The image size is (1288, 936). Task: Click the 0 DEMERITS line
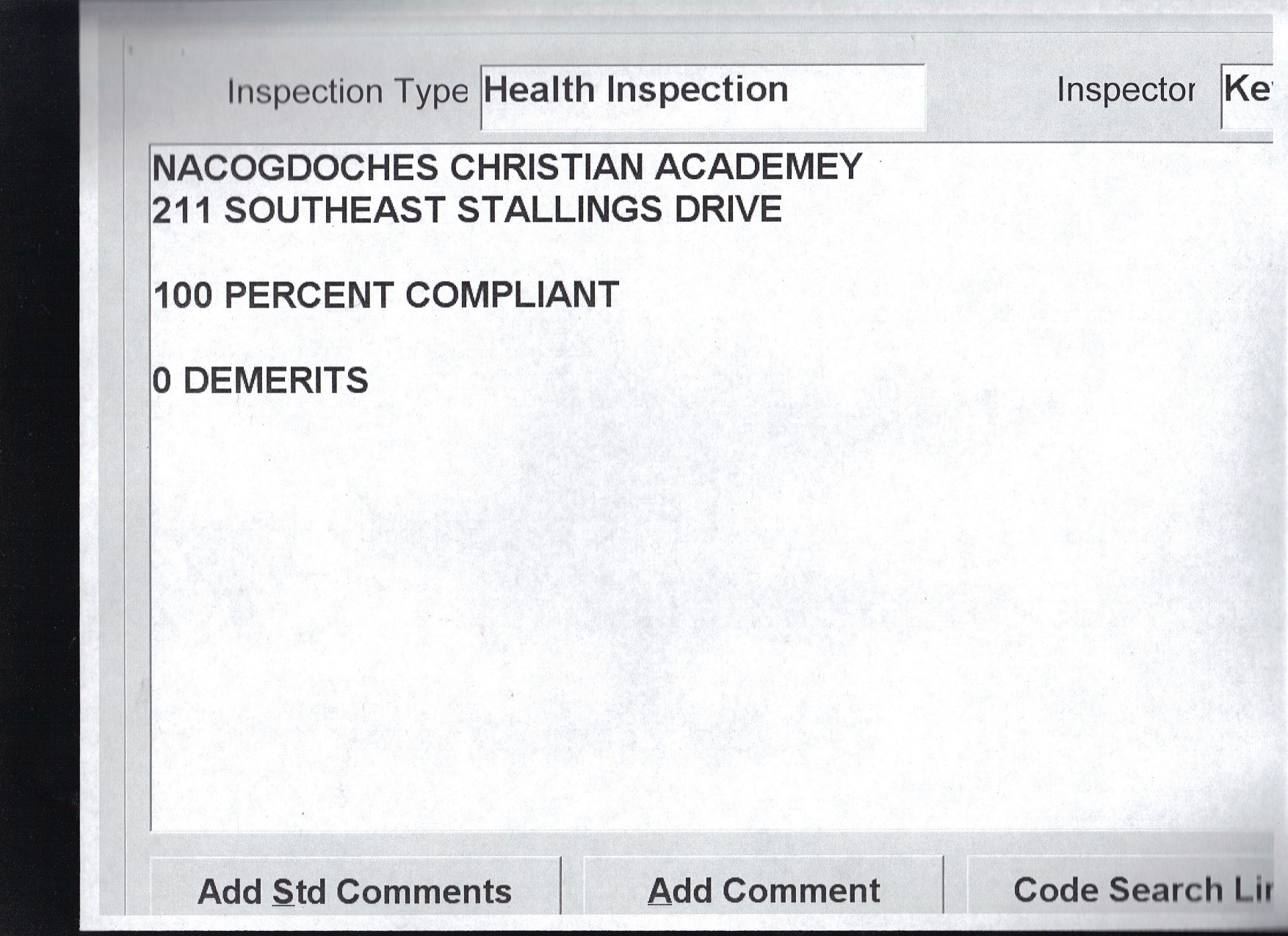tap(261, 381)
